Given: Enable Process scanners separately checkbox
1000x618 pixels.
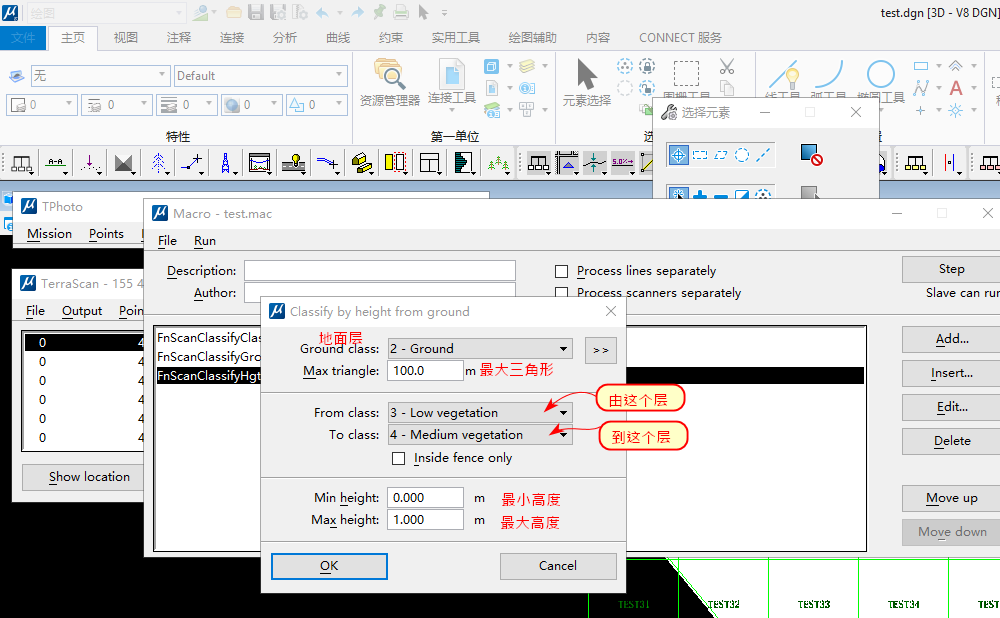Looking at the screenshot, I should (x=561, y=293).
